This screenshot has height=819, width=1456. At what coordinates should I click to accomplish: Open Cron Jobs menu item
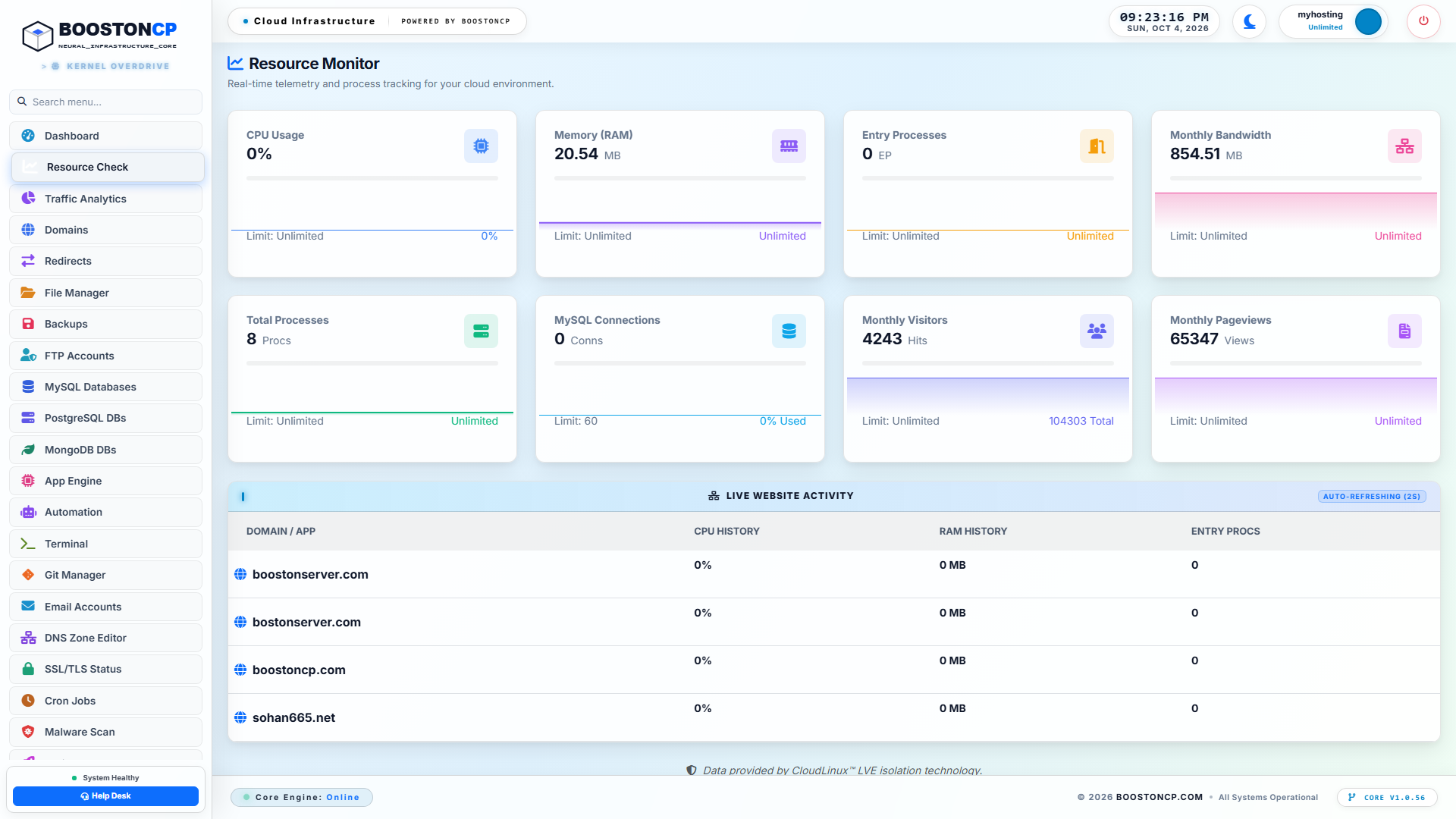pyautogui.click(x=106, y=701)
